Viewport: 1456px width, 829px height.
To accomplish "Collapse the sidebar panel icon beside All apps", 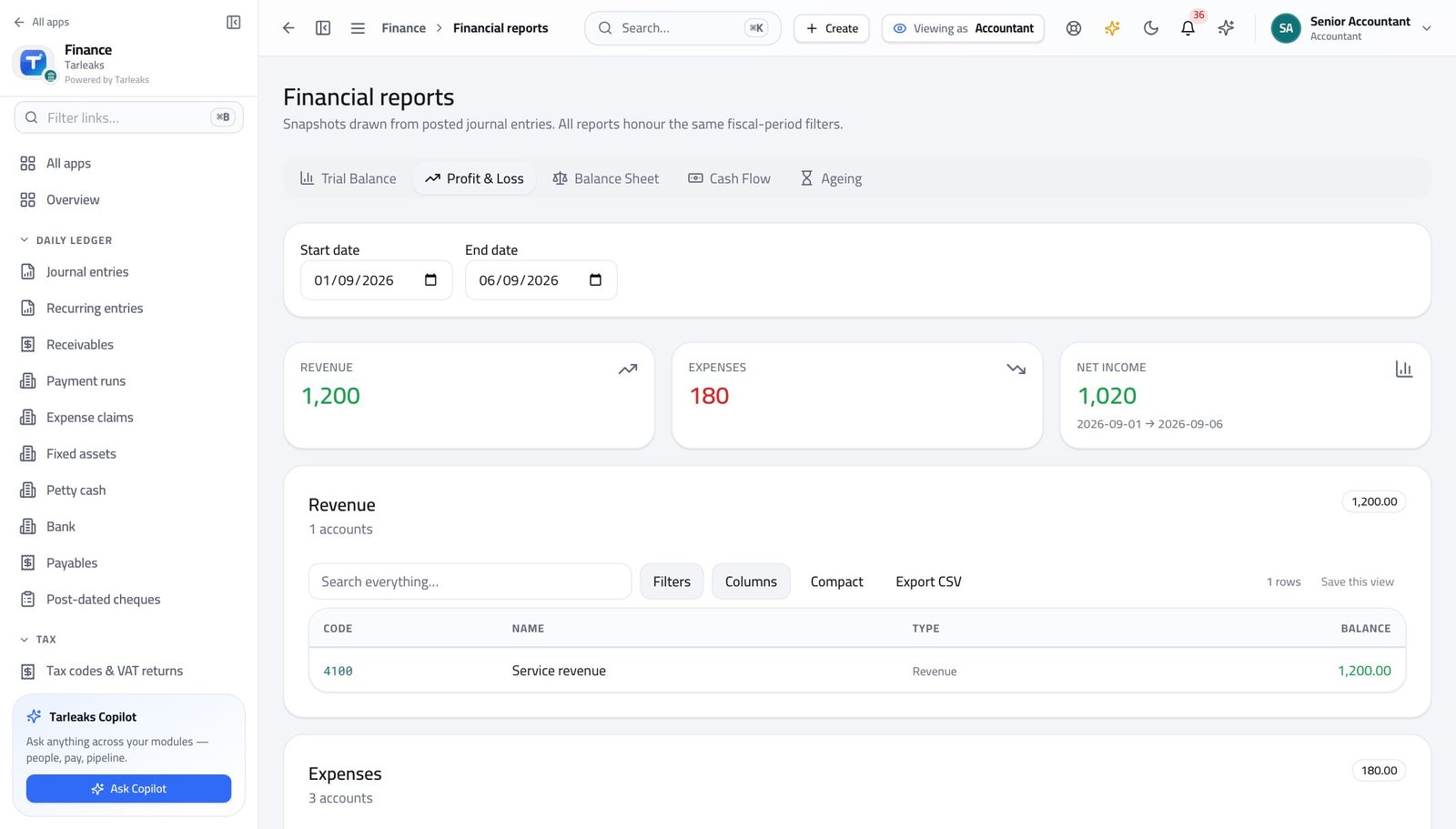I will point(233,22).
